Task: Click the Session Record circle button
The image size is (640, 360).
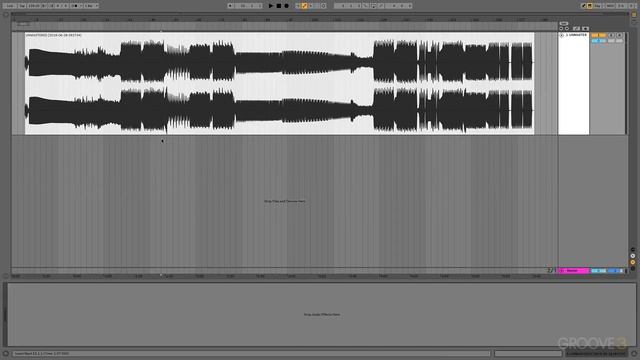Action: point(323,6)
